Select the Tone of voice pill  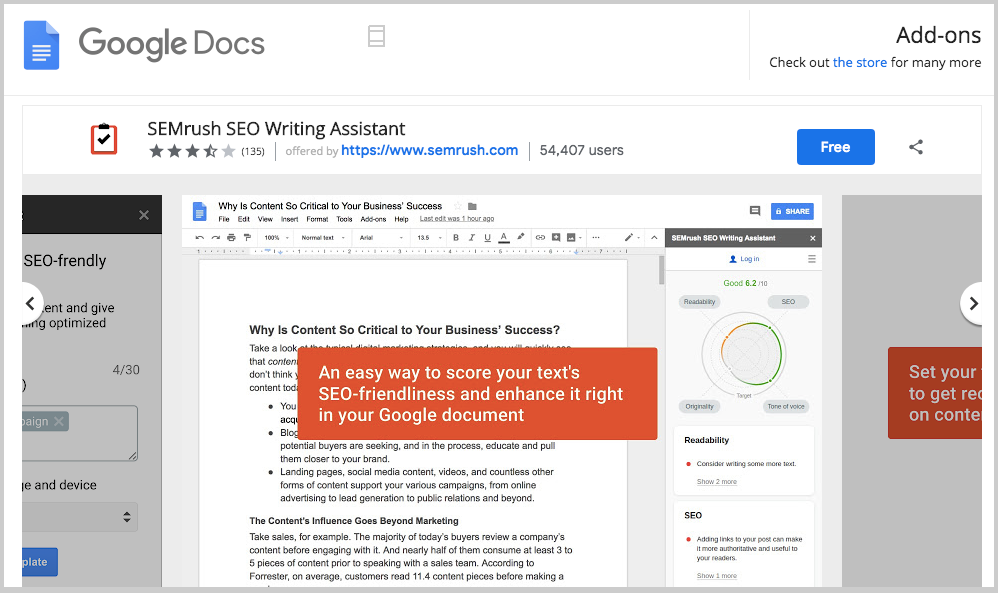pos(785,407)
